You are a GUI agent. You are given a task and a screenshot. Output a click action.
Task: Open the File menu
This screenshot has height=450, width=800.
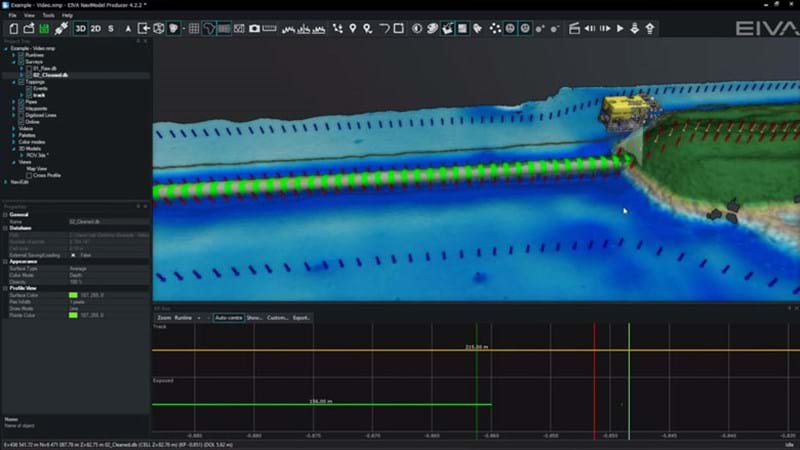pyautogui.click(x=12, y=15)
